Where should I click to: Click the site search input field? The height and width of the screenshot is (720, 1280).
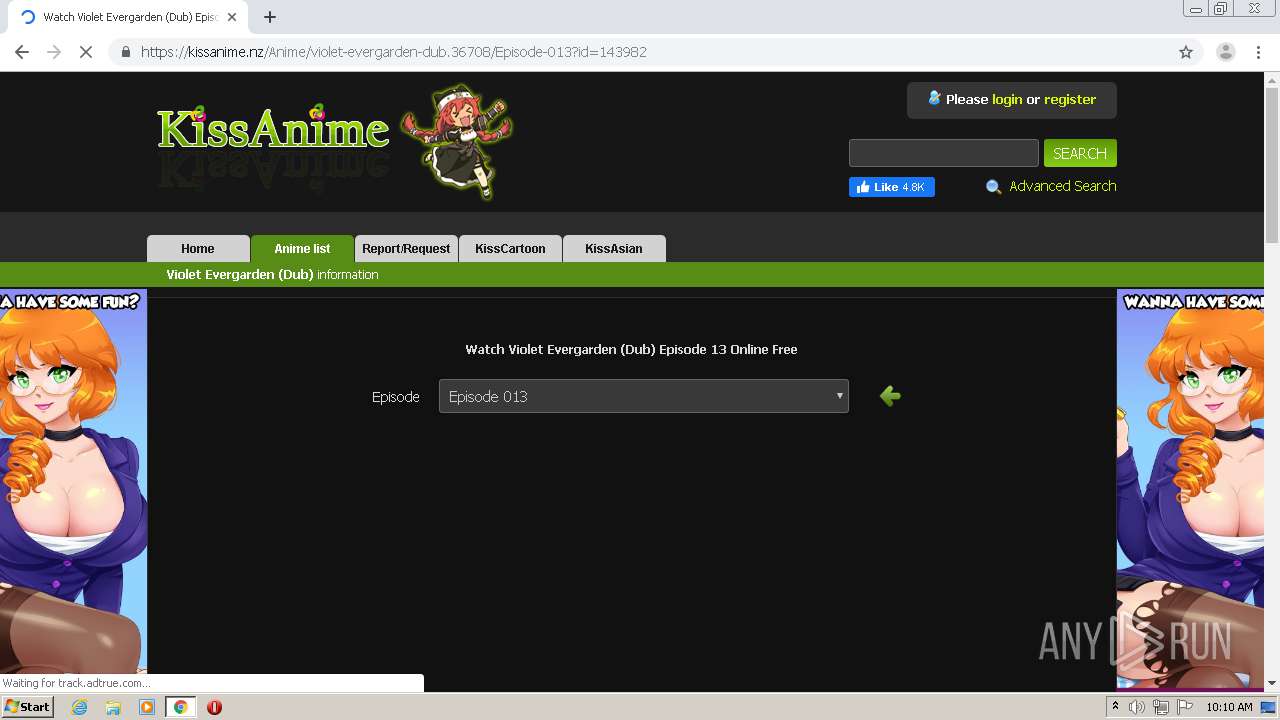tap(944, 153)
